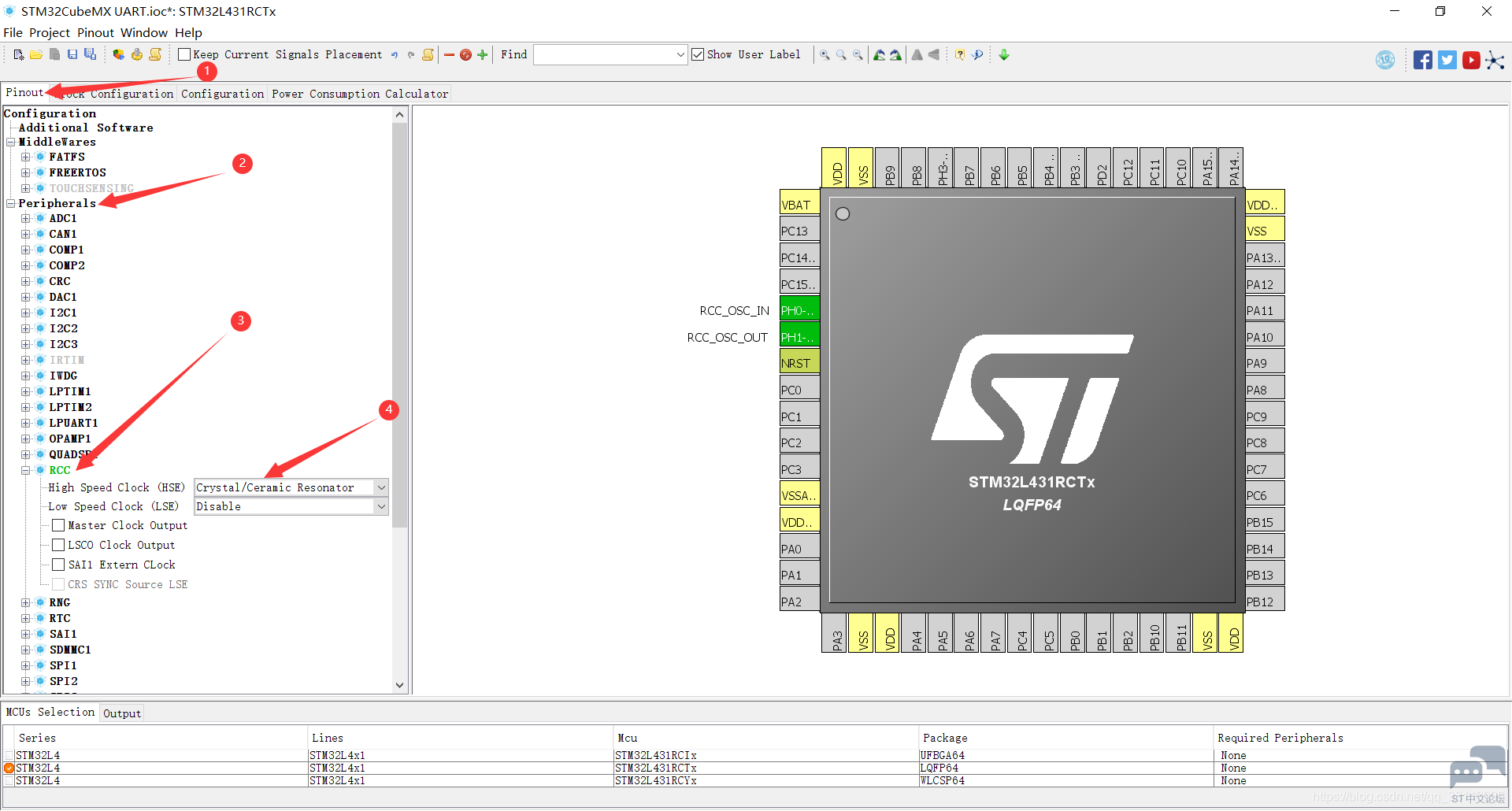Screen dimensions: 1512x811
Task: Enable Keep Current Signals Placement checkbox
Action: [185, 54]
